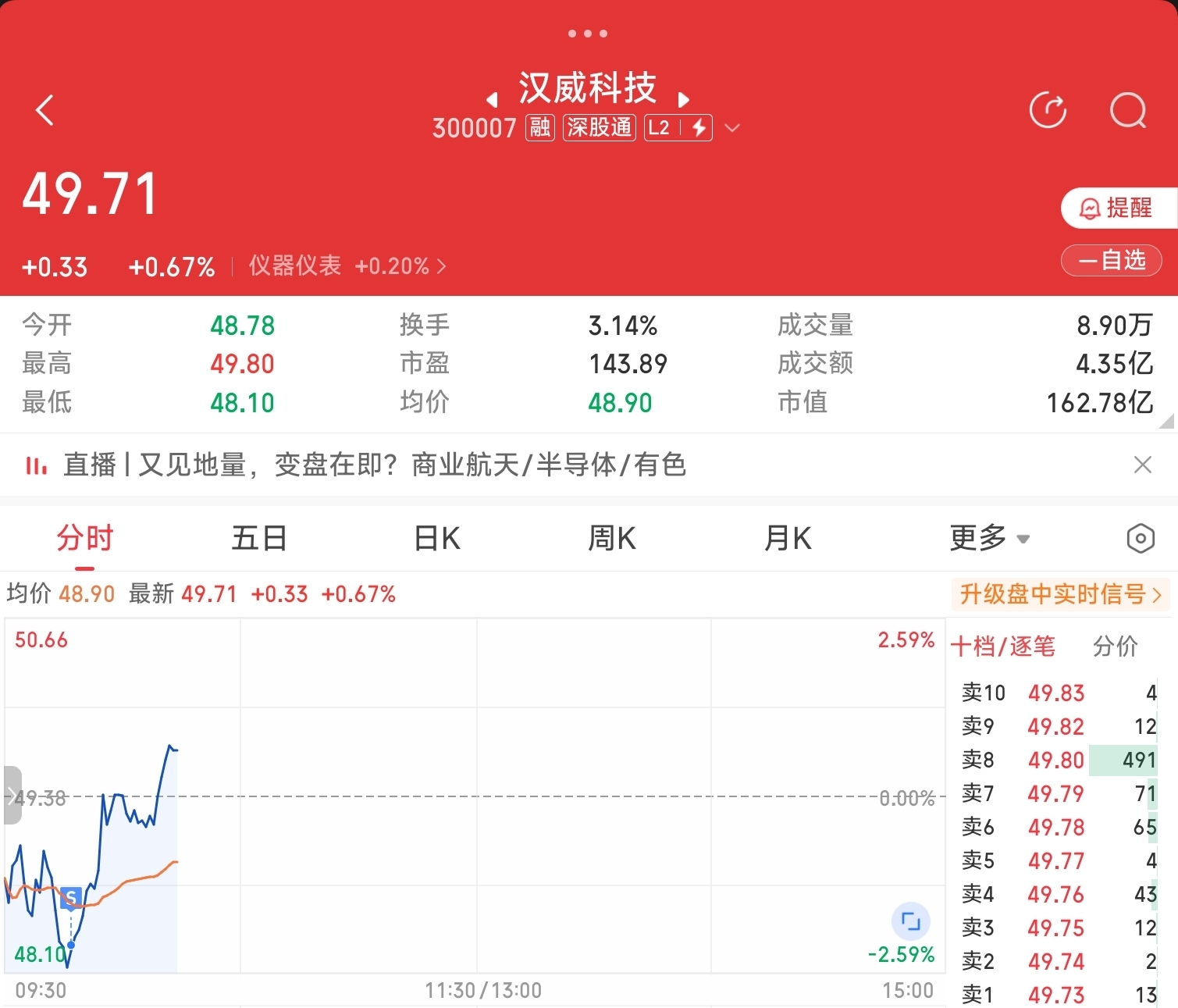Image resolution: width=1178 pixels, height=1008 pixels.
Task: Tap the chart upper limit label 50.66
Action: tap(41, 640)
